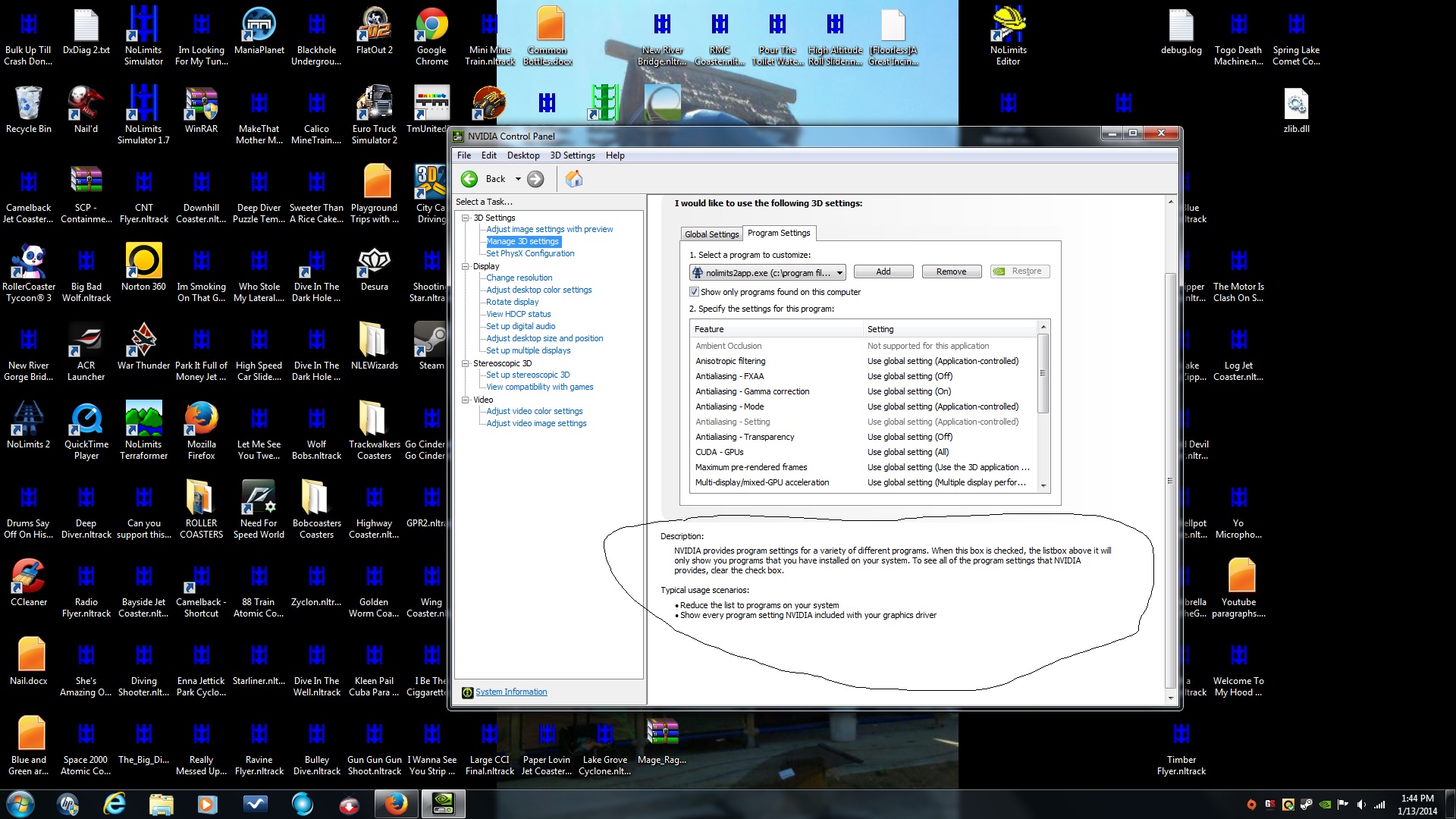Open Adjust desktop color settings
Screen dimensions: 1456x819
538,290
